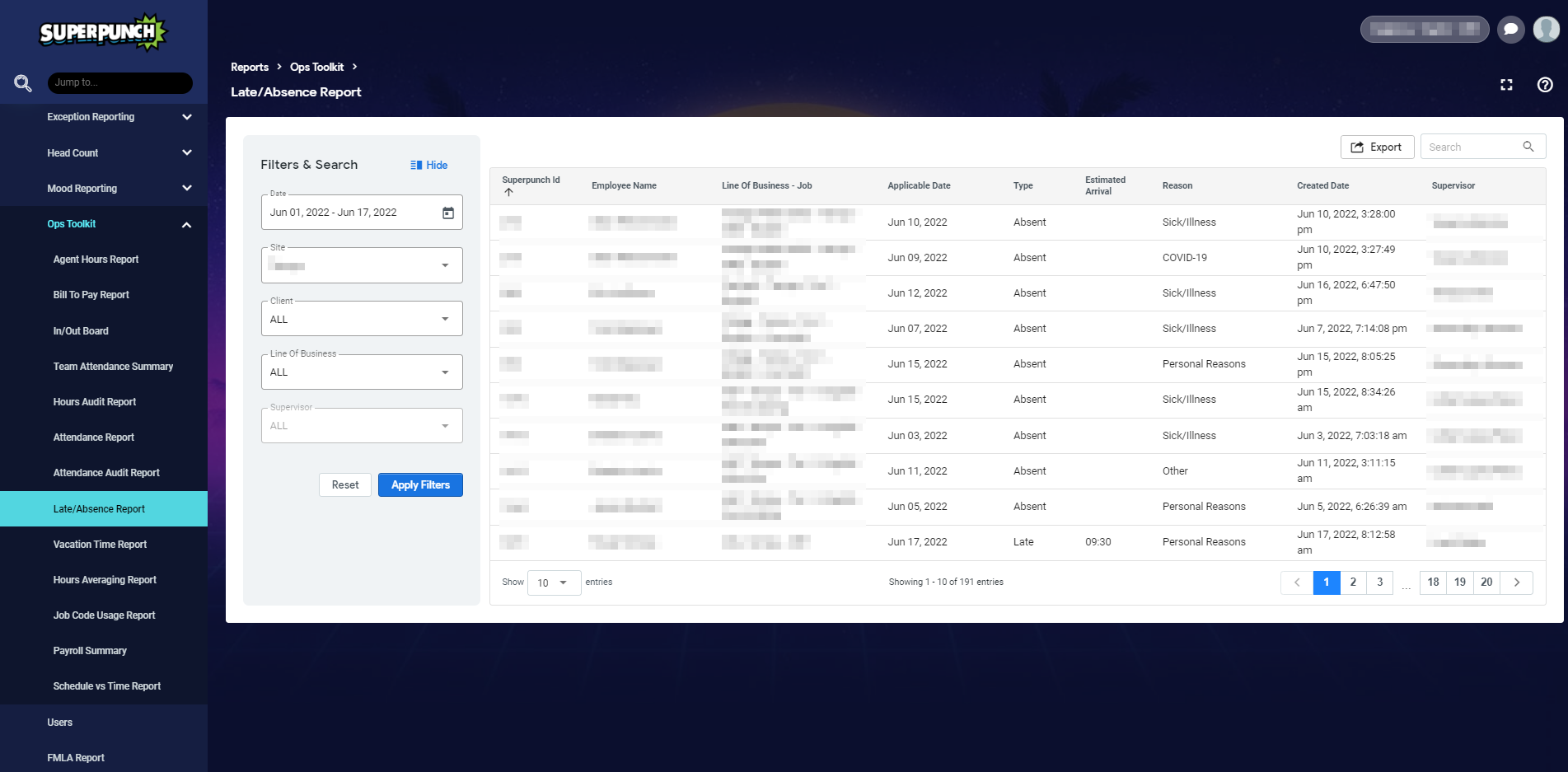The image size is (1568, 772).
Task: Open Attendance Audit Report
Action: pos(106,473)
